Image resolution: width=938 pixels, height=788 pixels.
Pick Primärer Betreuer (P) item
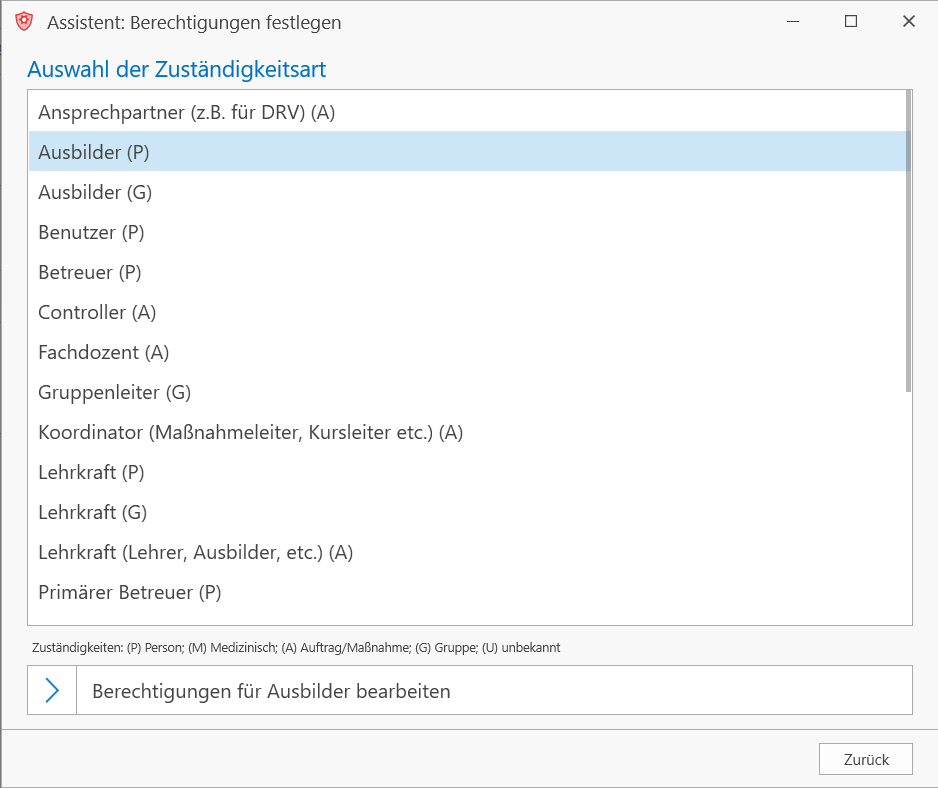click(467, 592)
